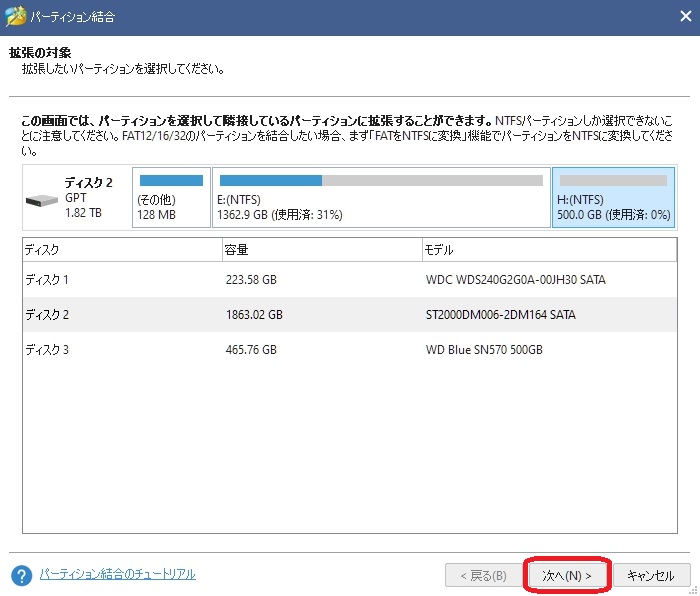This screenshot has height=596, width=700.
Task: Click the モデル column header
Action: [x=550, y=250]
